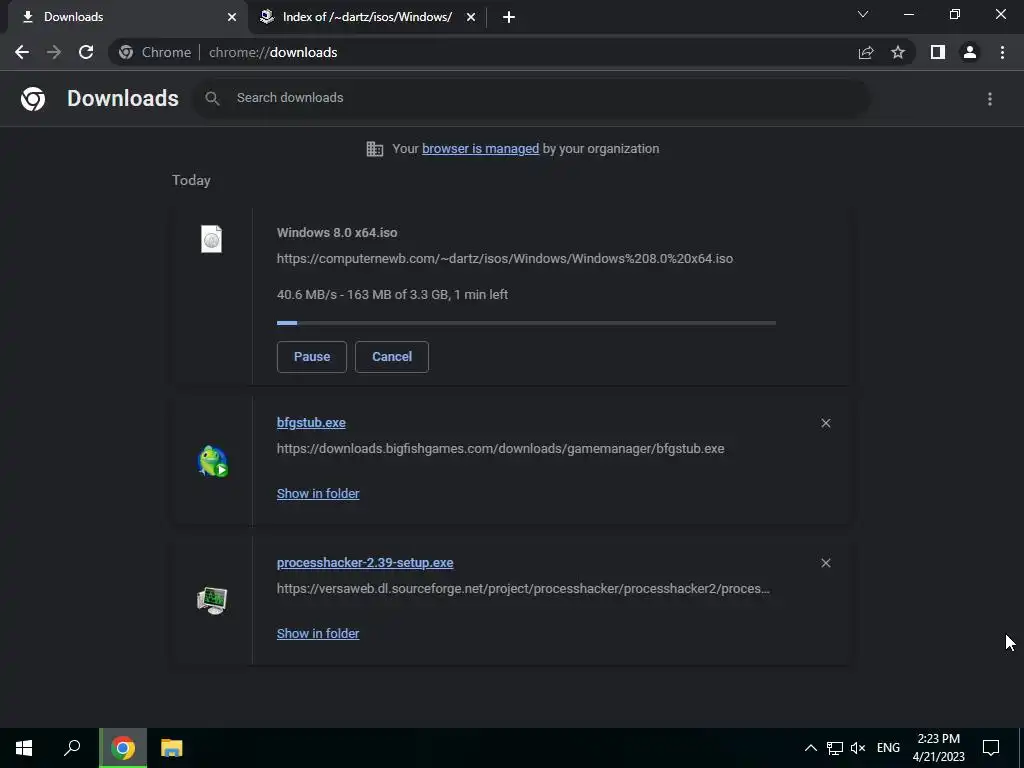Screen dimensions: 1024x768
Task: Show bfgstub.exe in folder
Action: point(318,494)
